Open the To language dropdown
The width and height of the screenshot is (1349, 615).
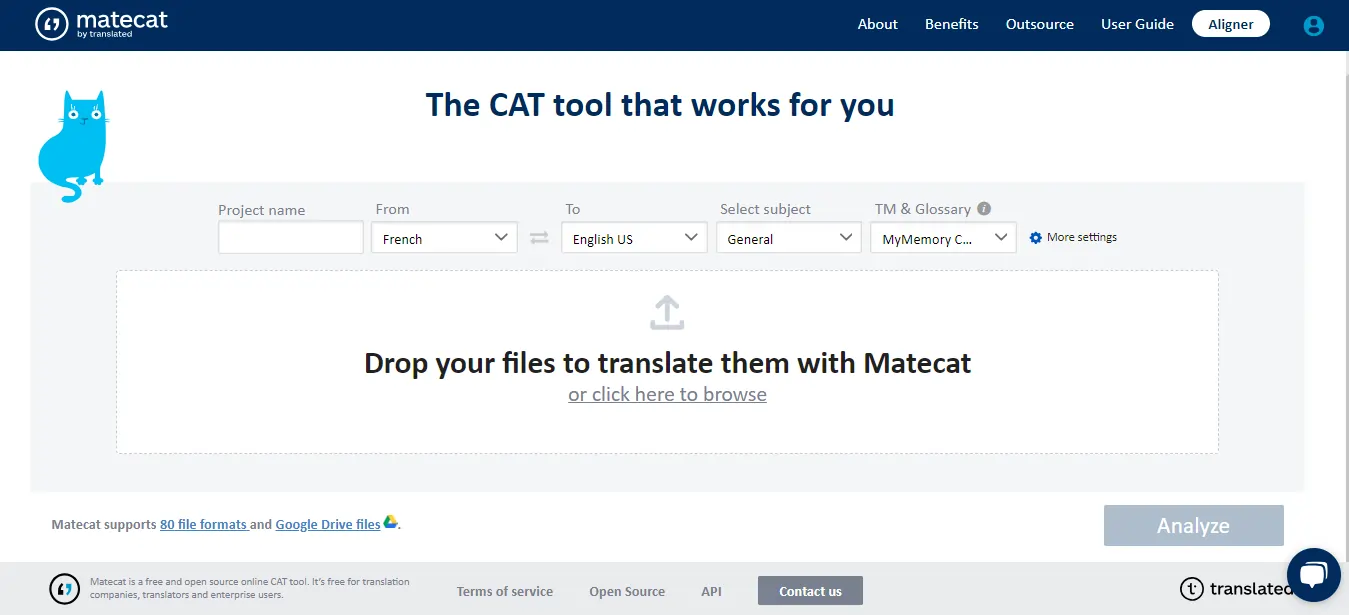(634, 238)
